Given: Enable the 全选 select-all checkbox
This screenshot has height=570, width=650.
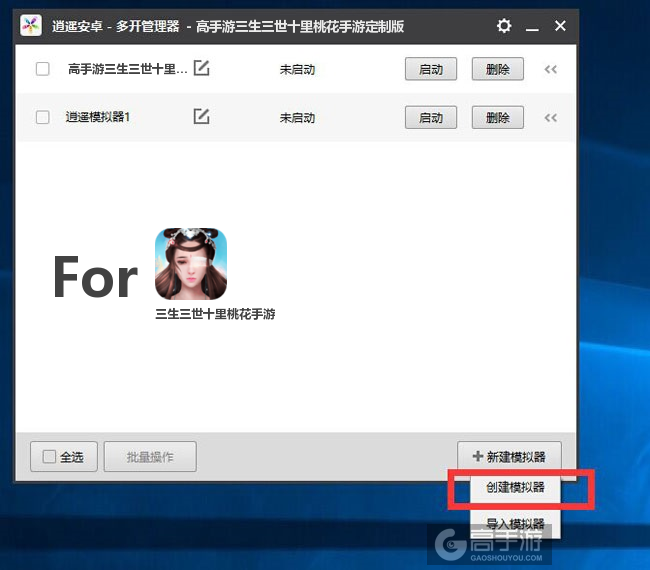Looking at the screenshot, I should (x=50, y=457).
